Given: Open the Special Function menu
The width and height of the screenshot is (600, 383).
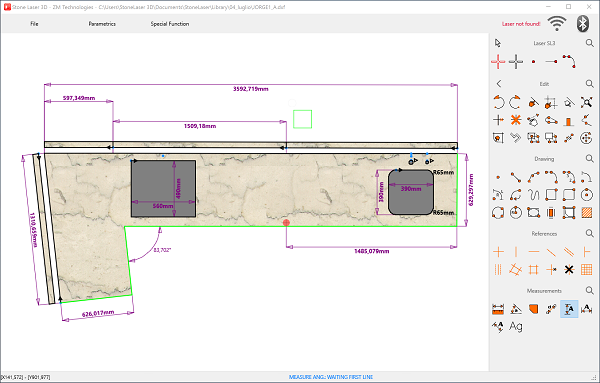Looking at the screenshot, I should pyautogui.click(x=170, y=24).
